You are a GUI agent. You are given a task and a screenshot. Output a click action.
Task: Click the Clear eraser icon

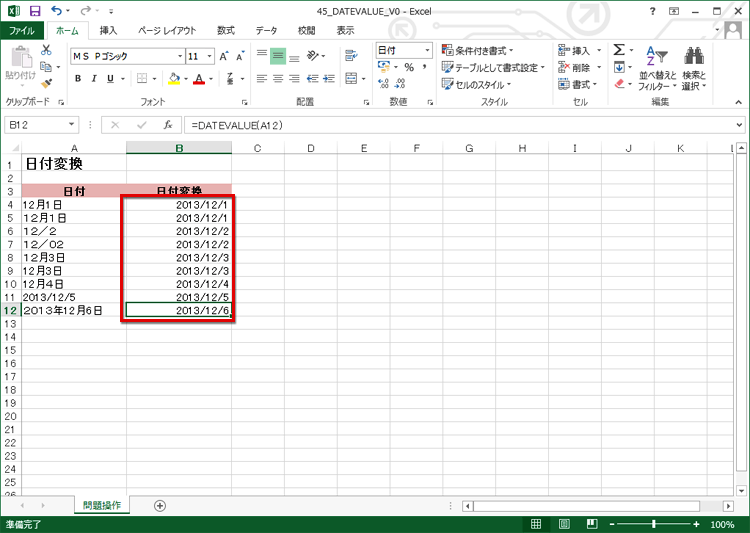click(x=619, y=84)
